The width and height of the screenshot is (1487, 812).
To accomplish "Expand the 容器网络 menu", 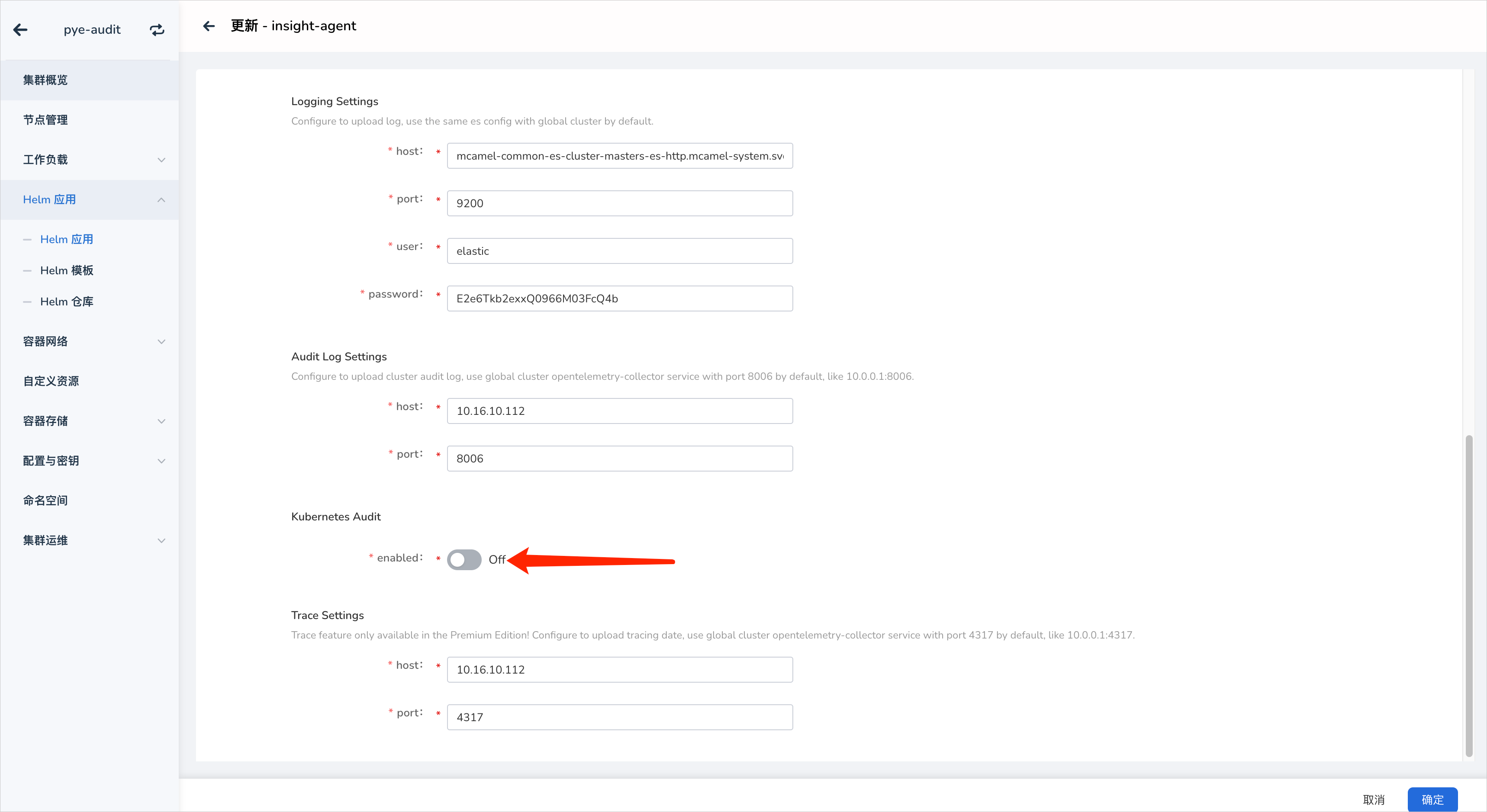I will click(90, 342).
